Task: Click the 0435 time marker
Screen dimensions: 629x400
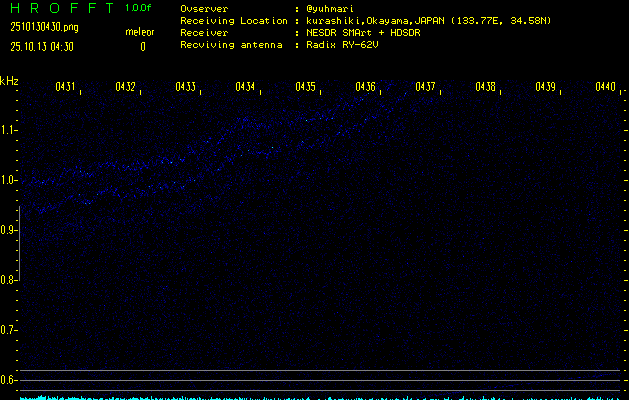Action: [305, 87]
